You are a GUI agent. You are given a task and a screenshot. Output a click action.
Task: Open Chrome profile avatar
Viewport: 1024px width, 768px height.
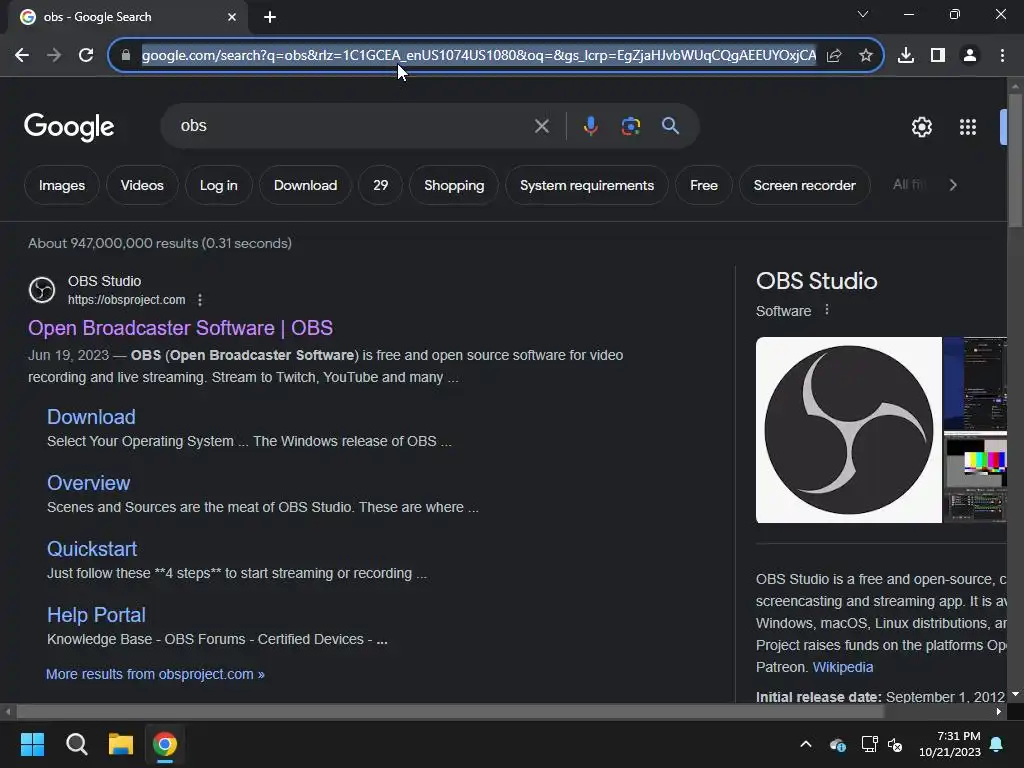(970, 55)
